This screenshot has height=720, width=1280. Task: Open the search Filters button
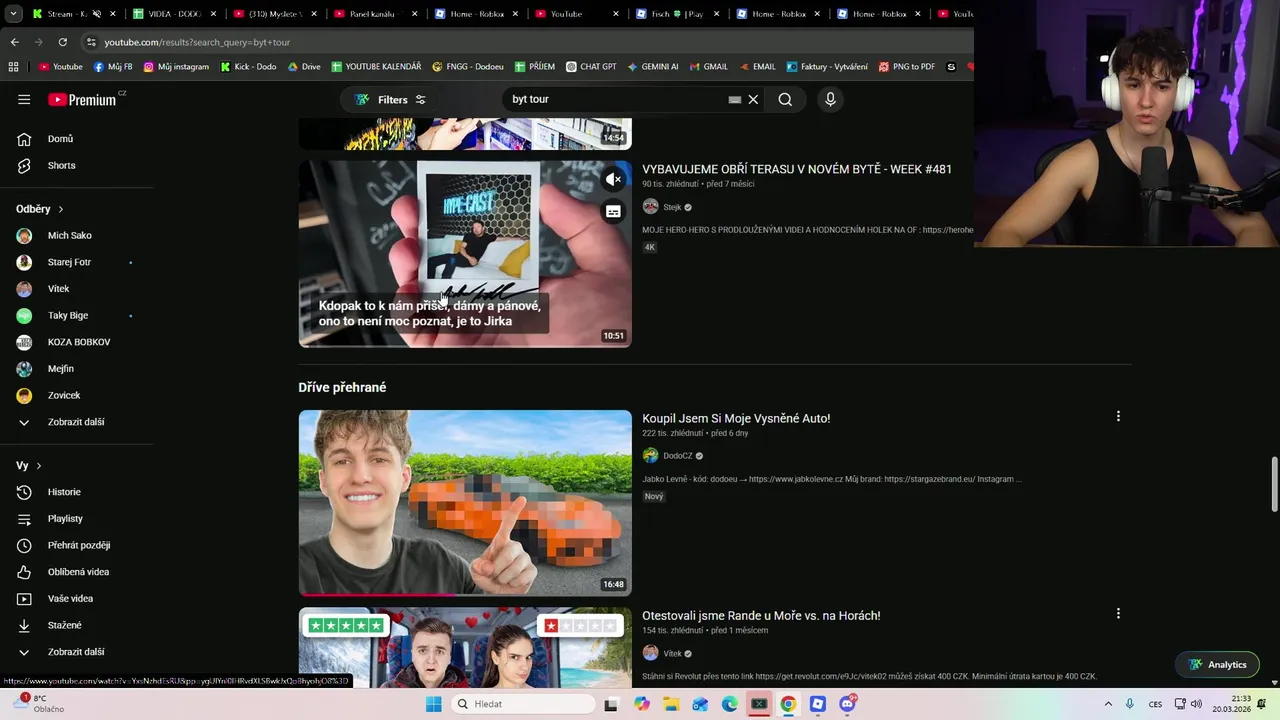391,99
